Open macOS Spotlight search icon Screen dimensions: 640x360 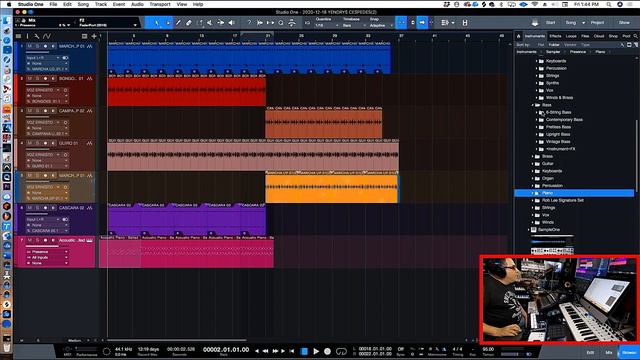609,4
